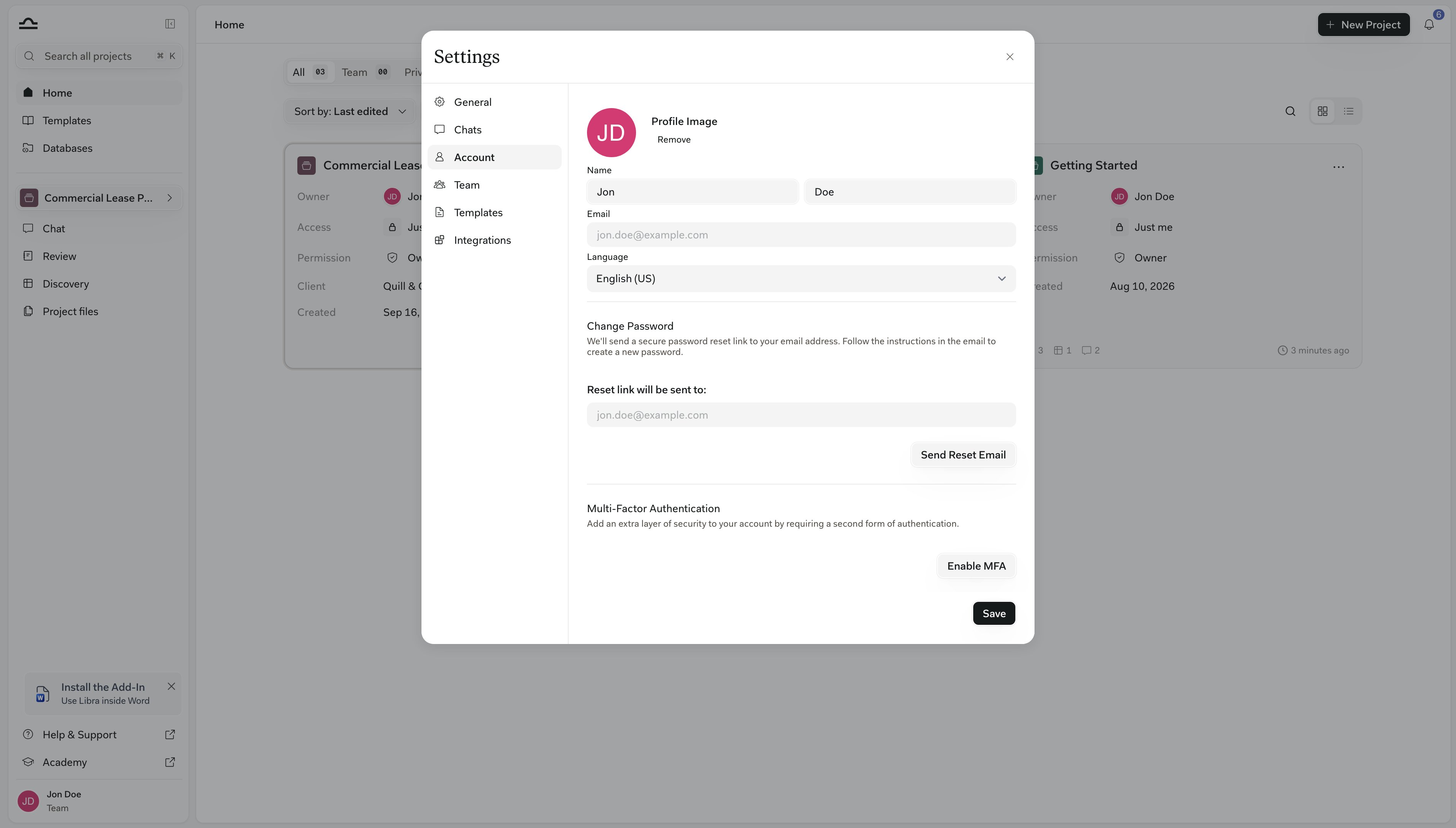This screenshot has height=828, width=1456.
Task: Switch to grid view icon
Action: point(1322,112)
